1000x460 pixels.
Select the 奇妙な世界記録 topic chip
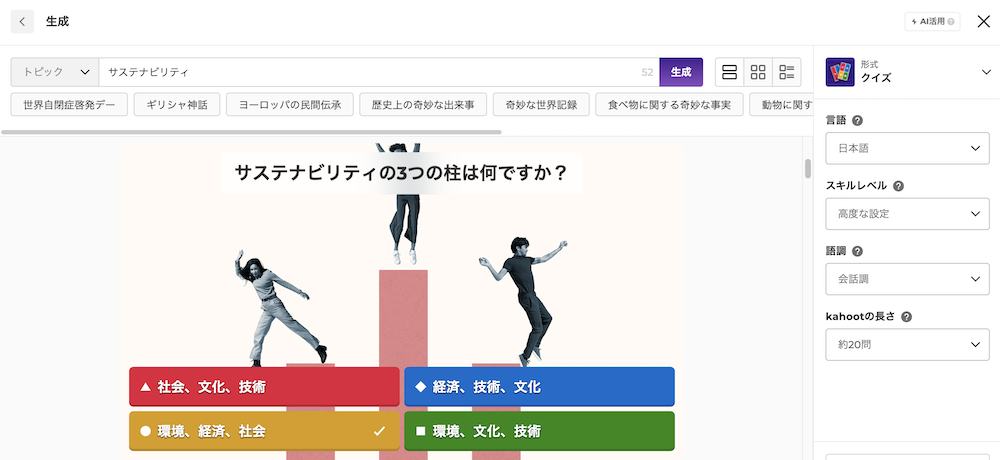(x=541, y=105)
